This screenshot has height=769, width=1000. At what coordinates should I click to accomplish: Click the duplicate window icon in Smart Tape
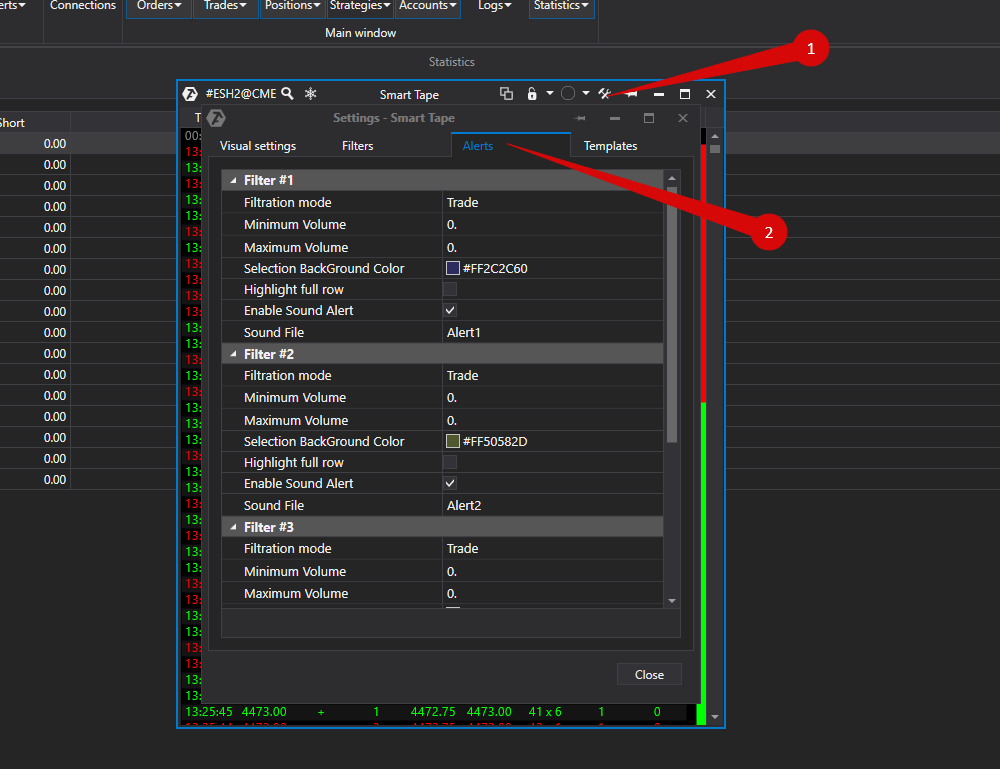506,94
